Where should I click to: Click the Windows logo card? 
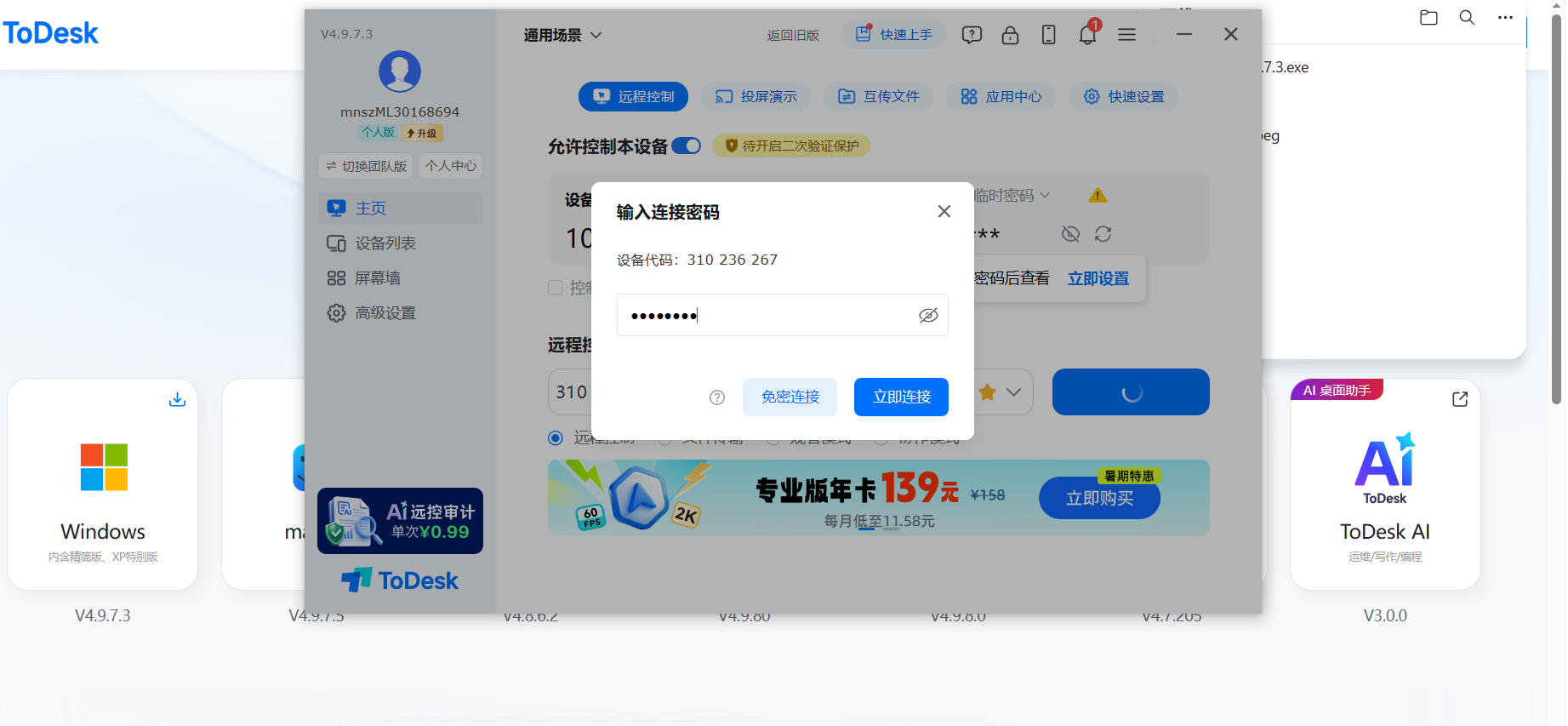(103, 484)
